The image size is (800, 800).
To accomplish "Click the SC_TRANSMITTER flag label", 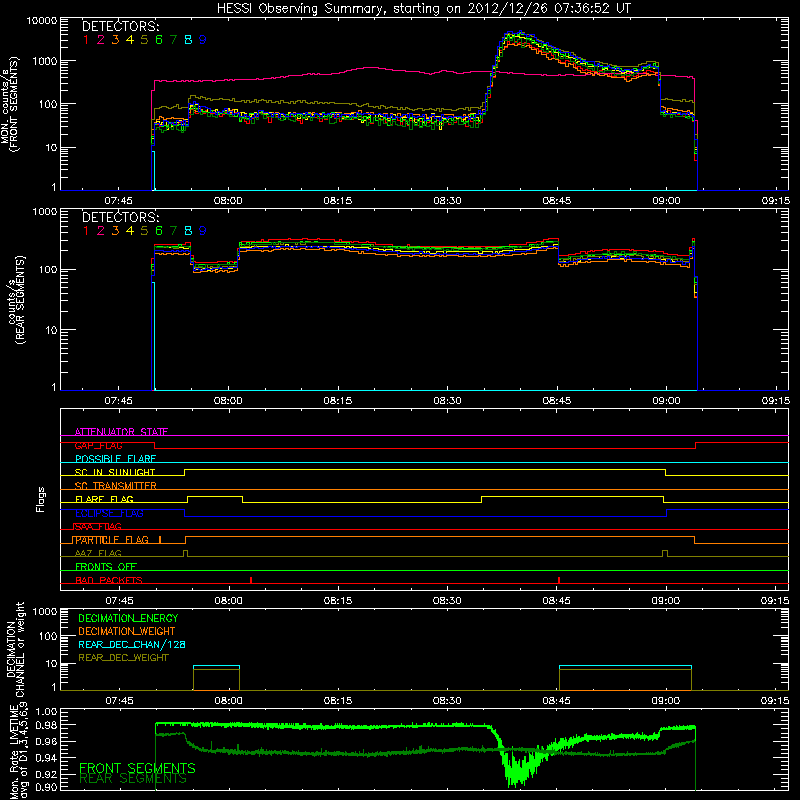I will pos(115,486).
